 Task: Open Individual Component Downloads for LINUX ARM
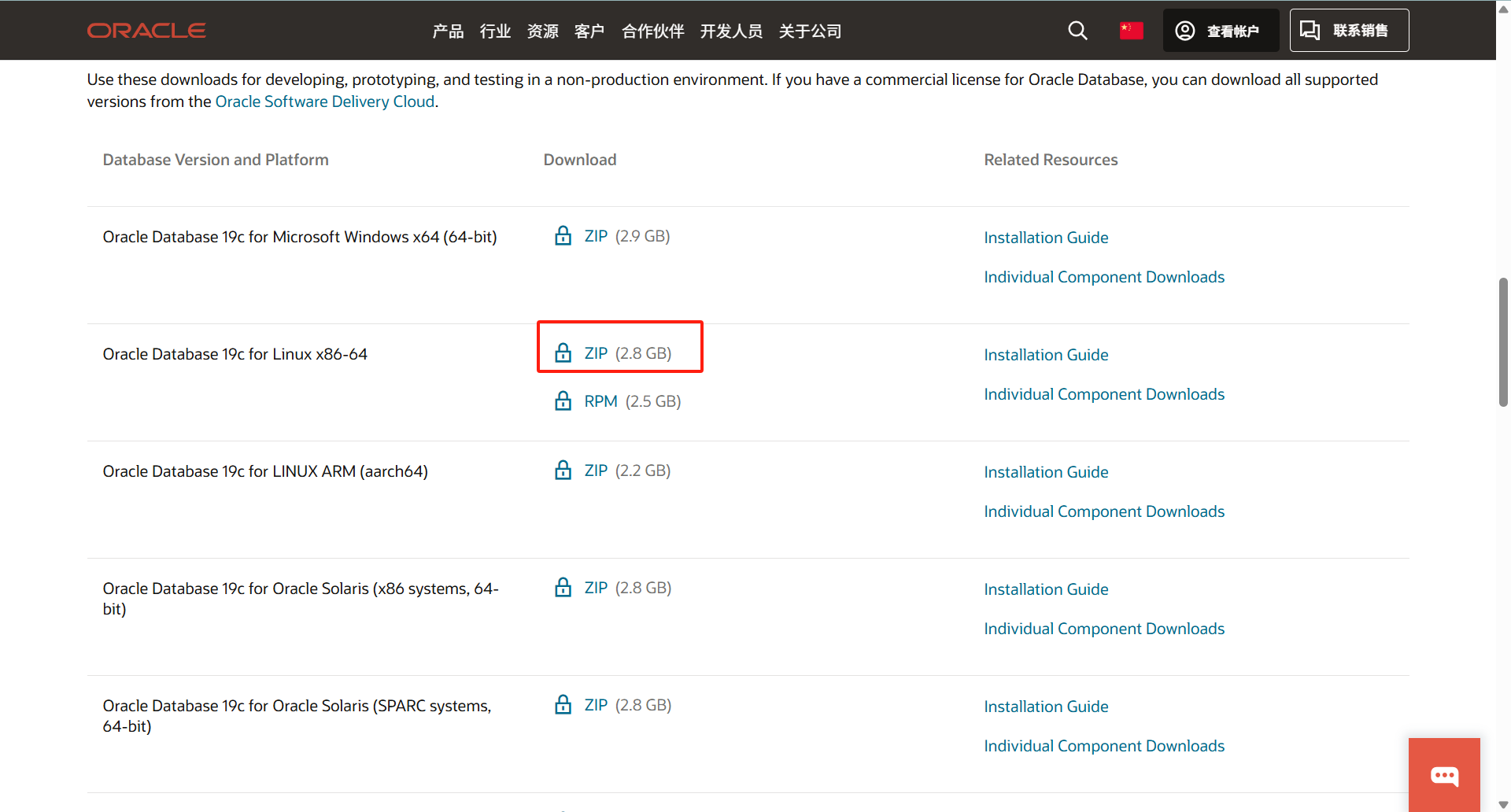coord(1104,511)
